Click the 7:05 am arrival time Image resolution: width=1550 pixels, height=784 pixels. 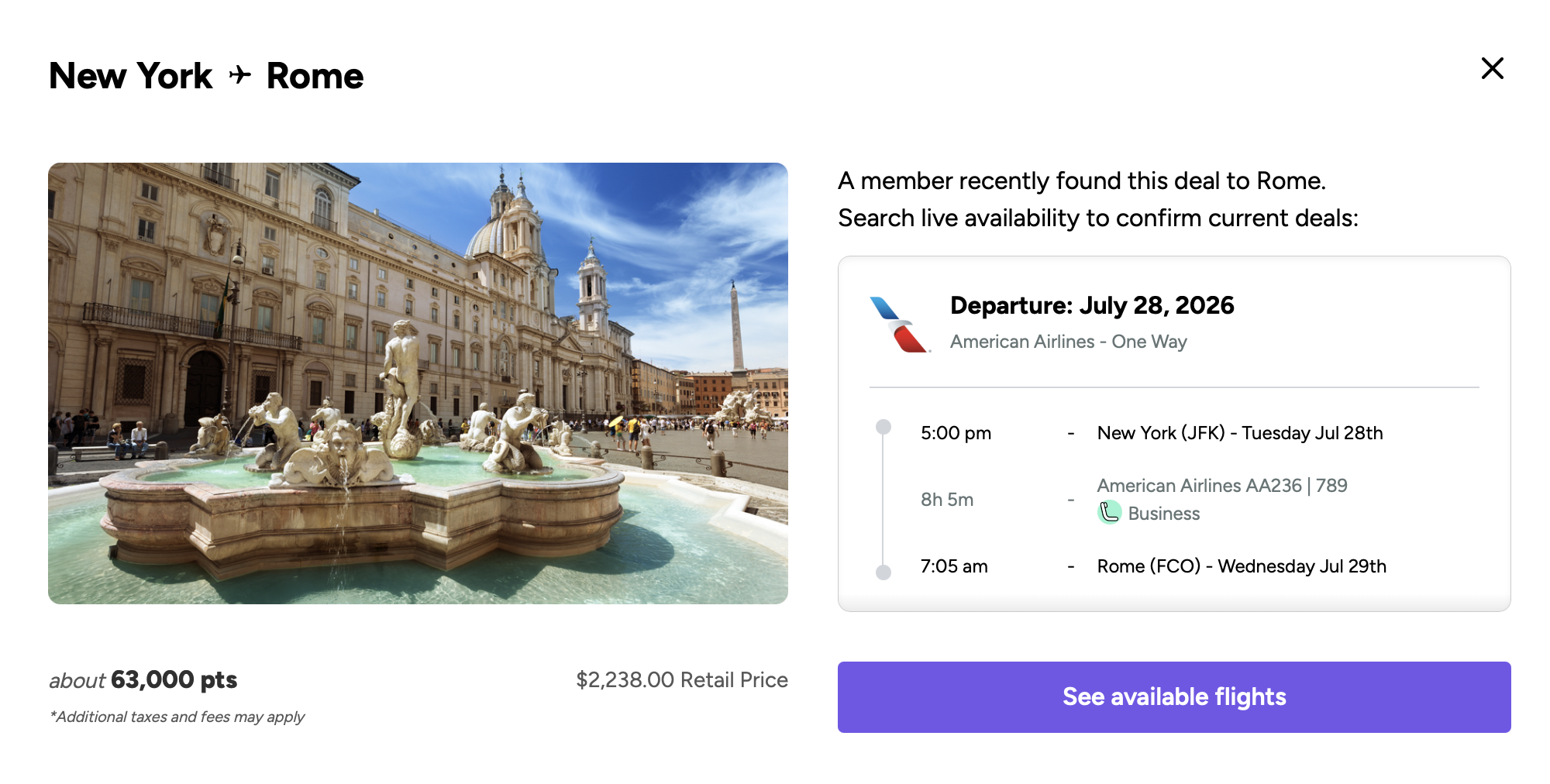(953, 566)
